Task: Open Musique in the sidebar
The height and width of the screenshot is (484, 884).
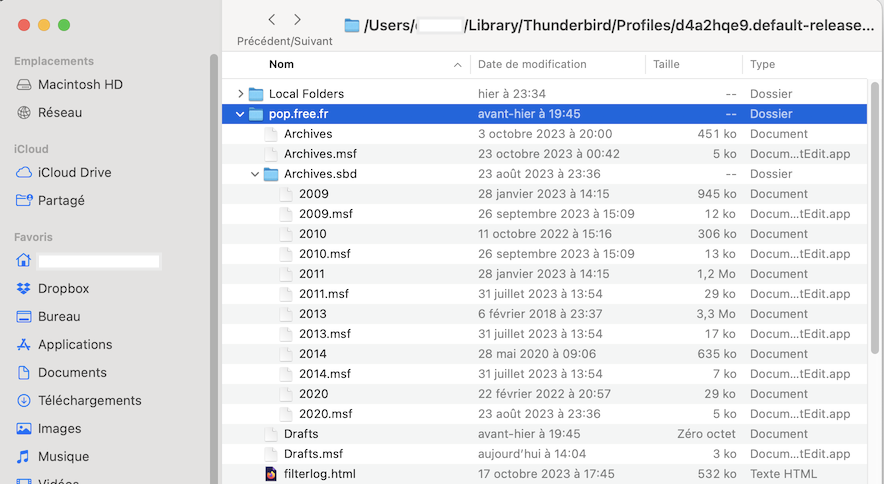Action: click(x=63, y=456)
